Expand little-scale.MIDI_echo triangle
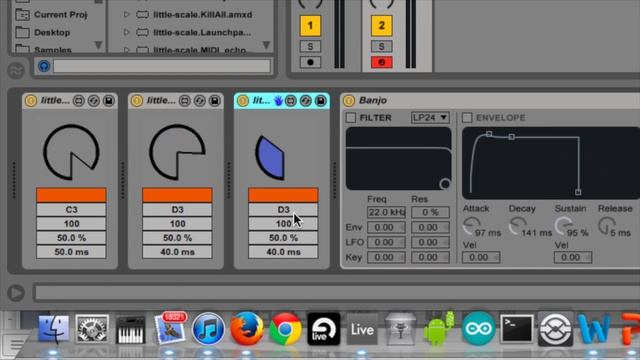This screenshot has height=360, width=640. pos(127,50)
